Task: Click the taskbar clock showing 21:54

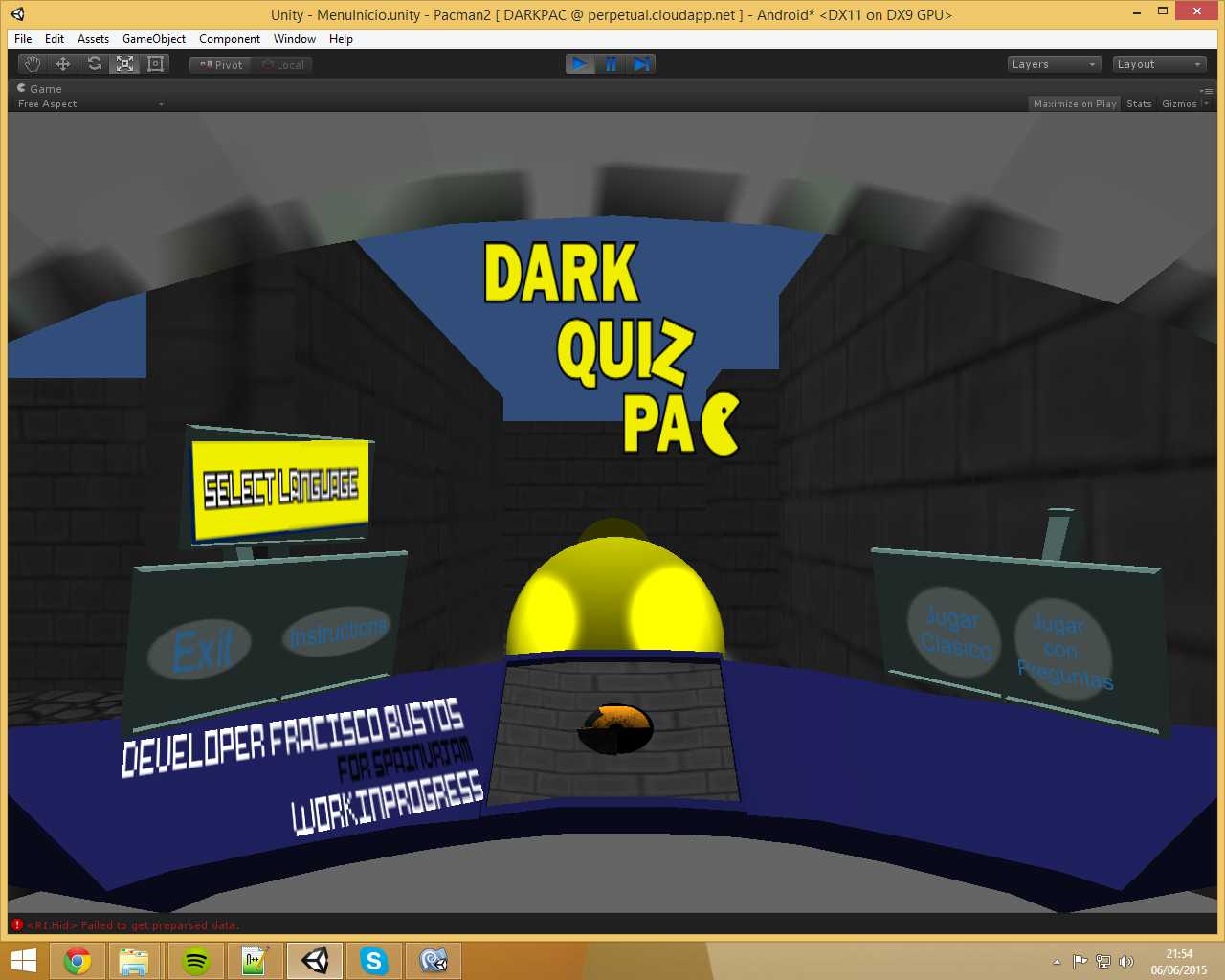Action: pyautogui.click(x=1179, y=962)
